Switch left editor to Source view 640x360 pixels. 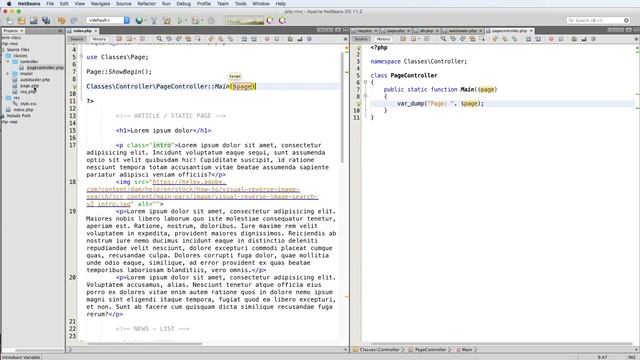pos(77,39)
